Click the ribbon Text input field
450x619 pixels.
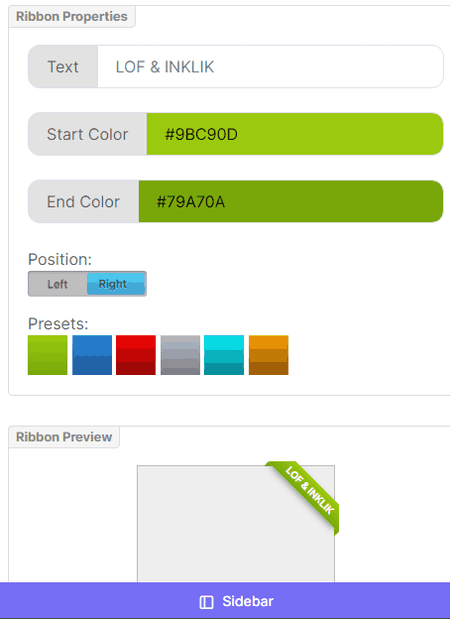(x=270, y=66)
